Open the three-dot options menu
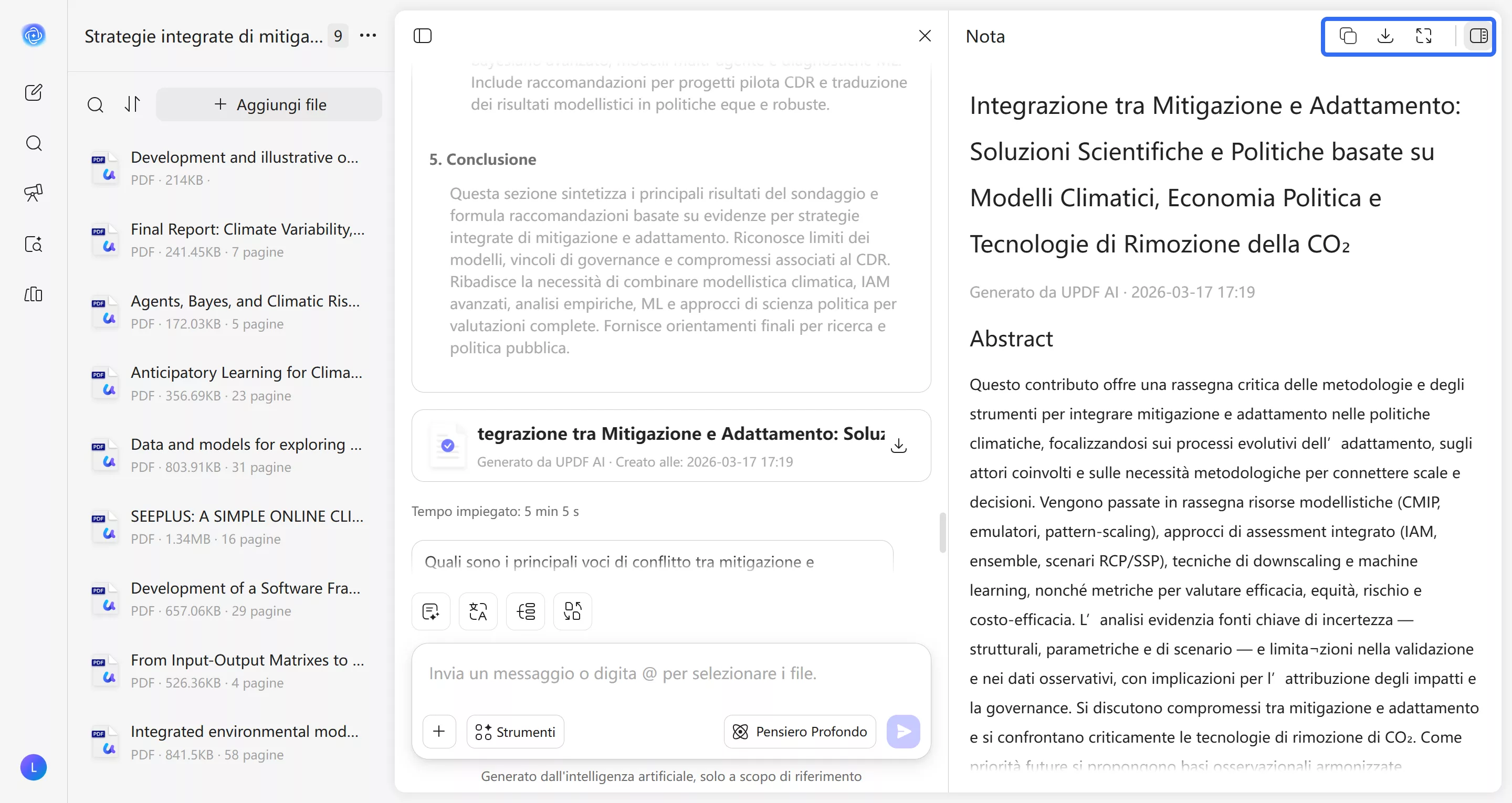This screenshot has height=803, width=1512. point(368,36)
